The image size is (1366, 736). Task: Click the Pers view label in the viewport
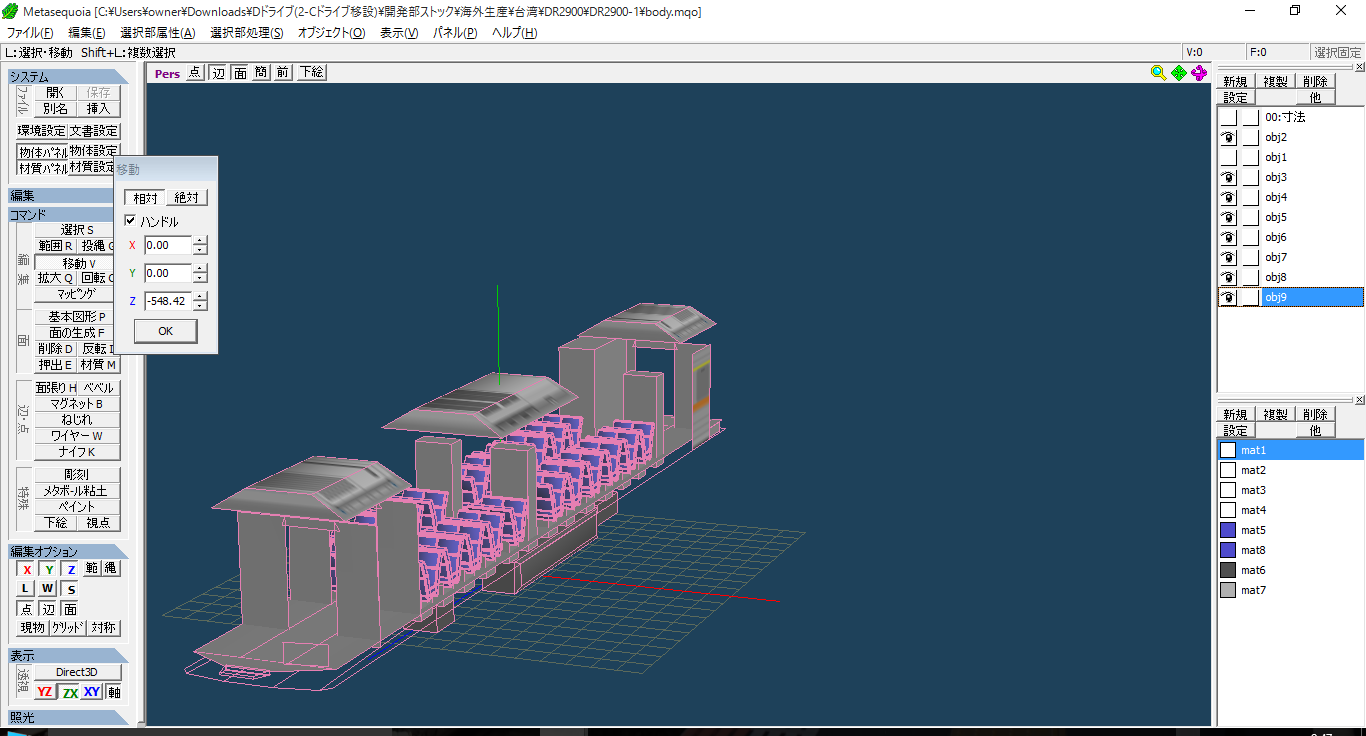pos(168,73)
